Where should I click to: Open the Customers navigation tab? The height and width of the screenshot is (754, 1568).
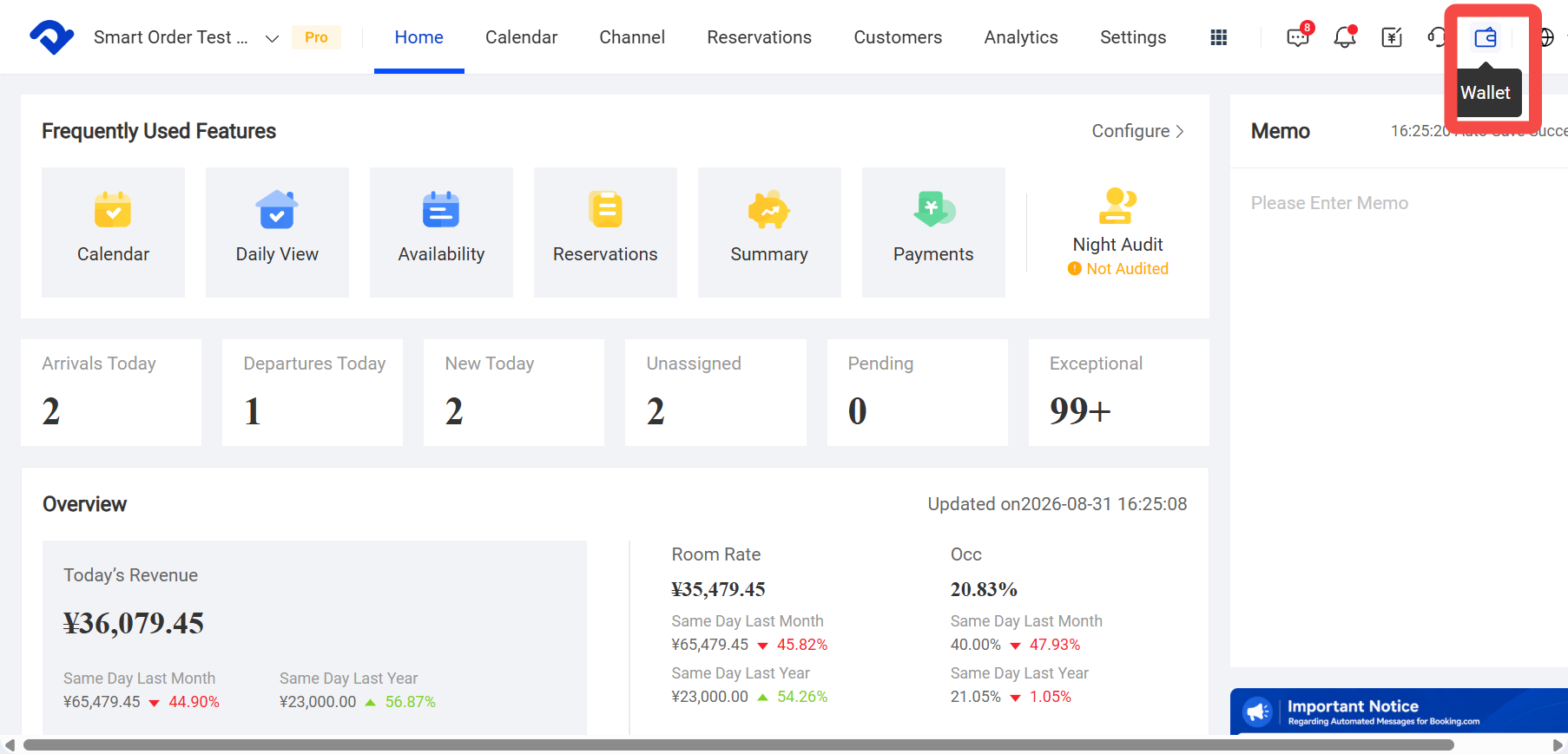tap(898, 37)
